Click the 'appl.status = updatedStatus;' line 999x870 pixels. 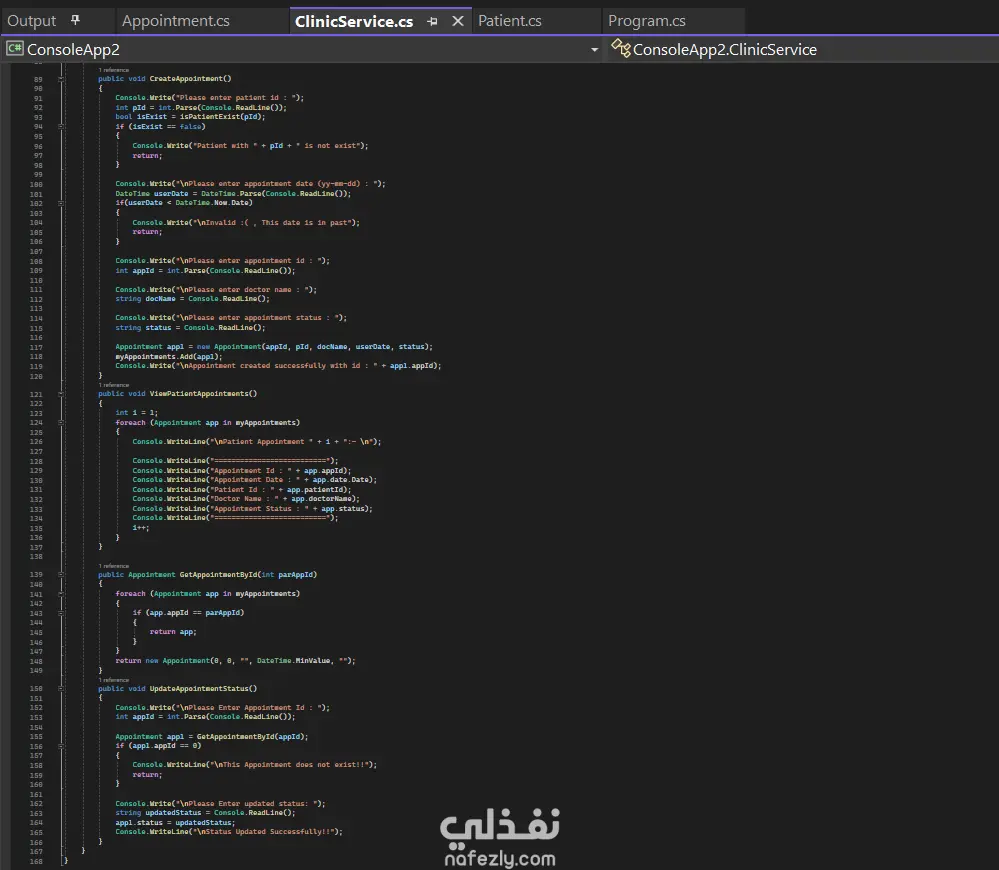pos(175,822)
